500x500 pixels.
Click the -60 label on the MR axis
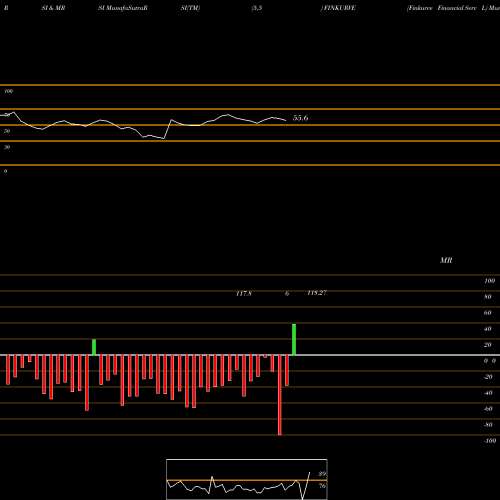pos(488,409)
